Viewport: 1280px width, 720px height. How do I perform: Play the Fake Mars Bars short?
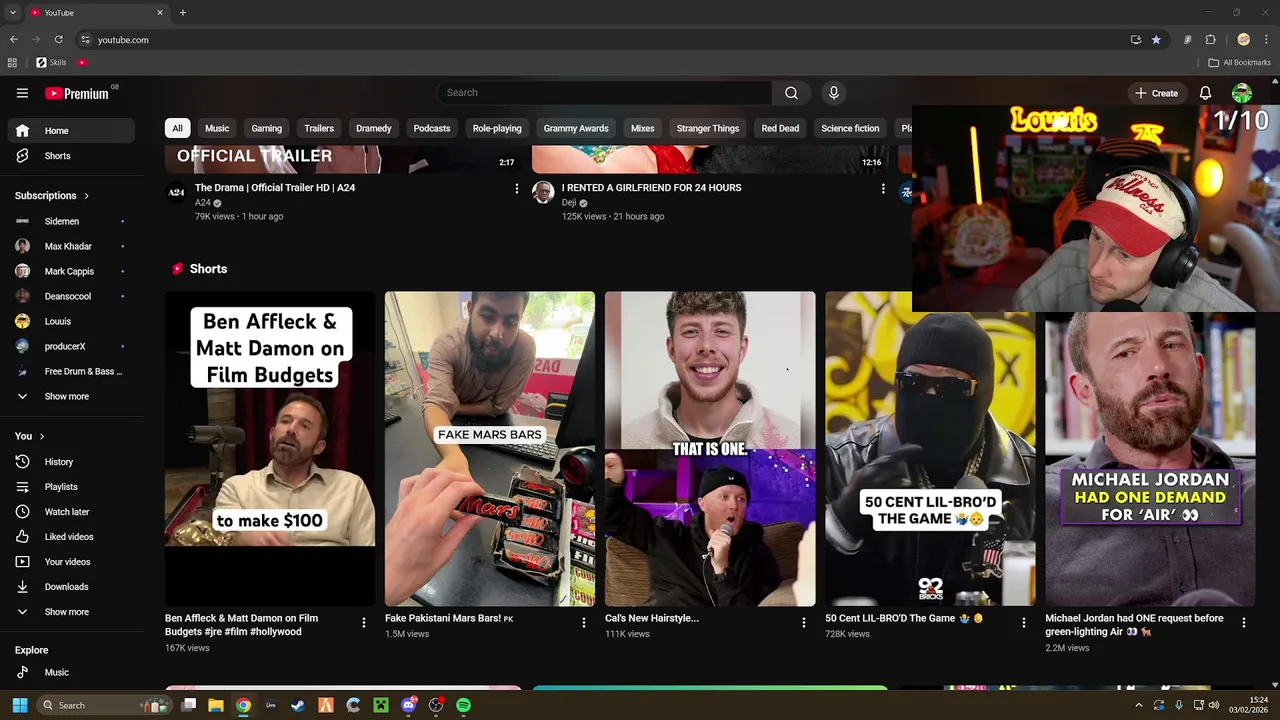tap(490, 448)
